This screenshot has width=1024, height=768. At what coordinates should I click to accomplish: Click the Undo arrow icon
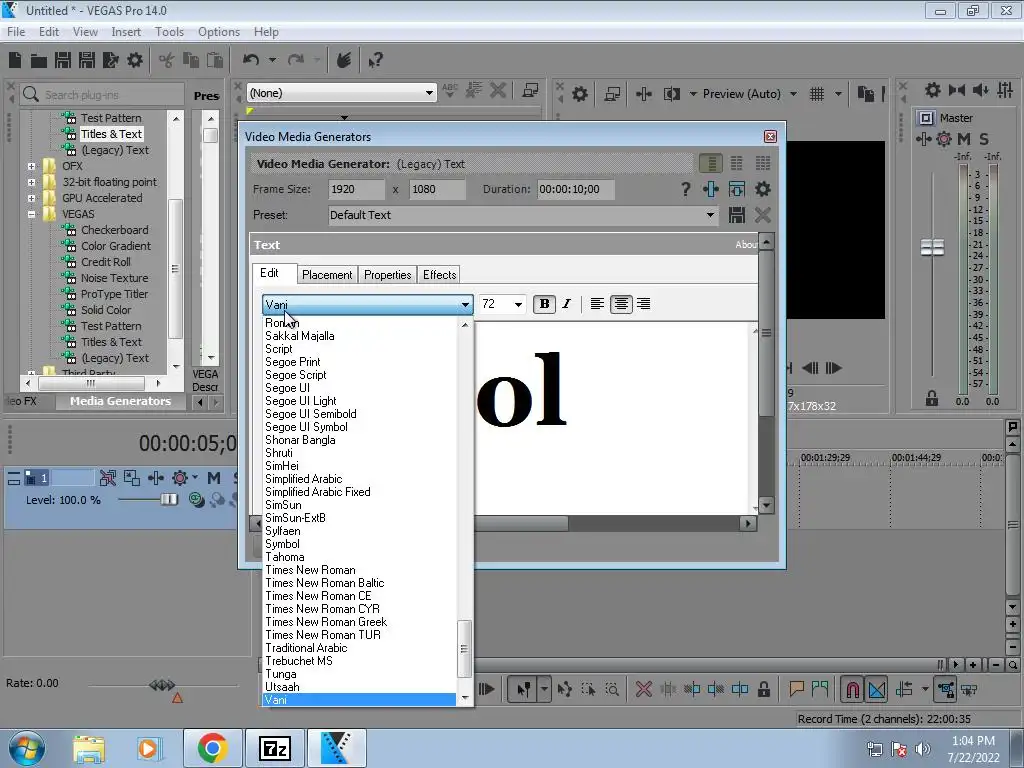(251, 60)
